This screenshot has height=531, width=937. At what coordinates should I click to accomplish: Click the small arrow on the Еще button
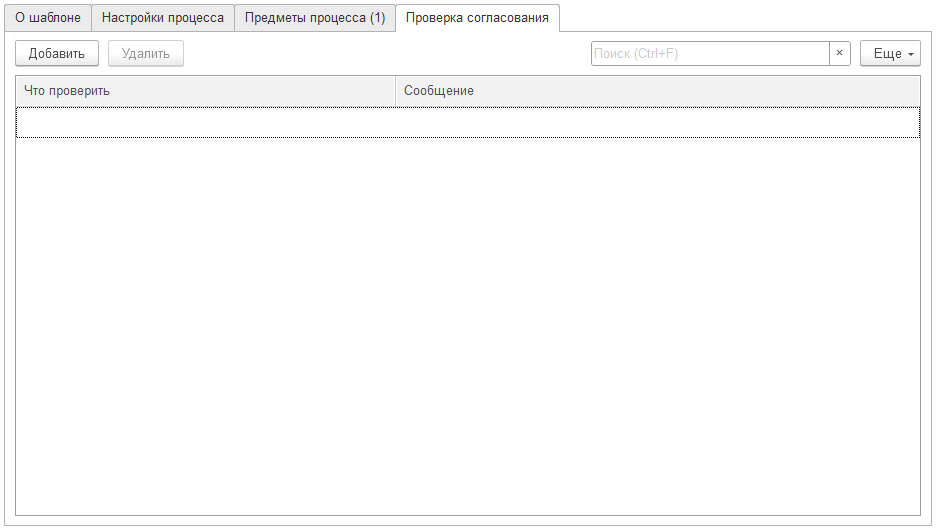pyautogui.click(x=911, y=54)
